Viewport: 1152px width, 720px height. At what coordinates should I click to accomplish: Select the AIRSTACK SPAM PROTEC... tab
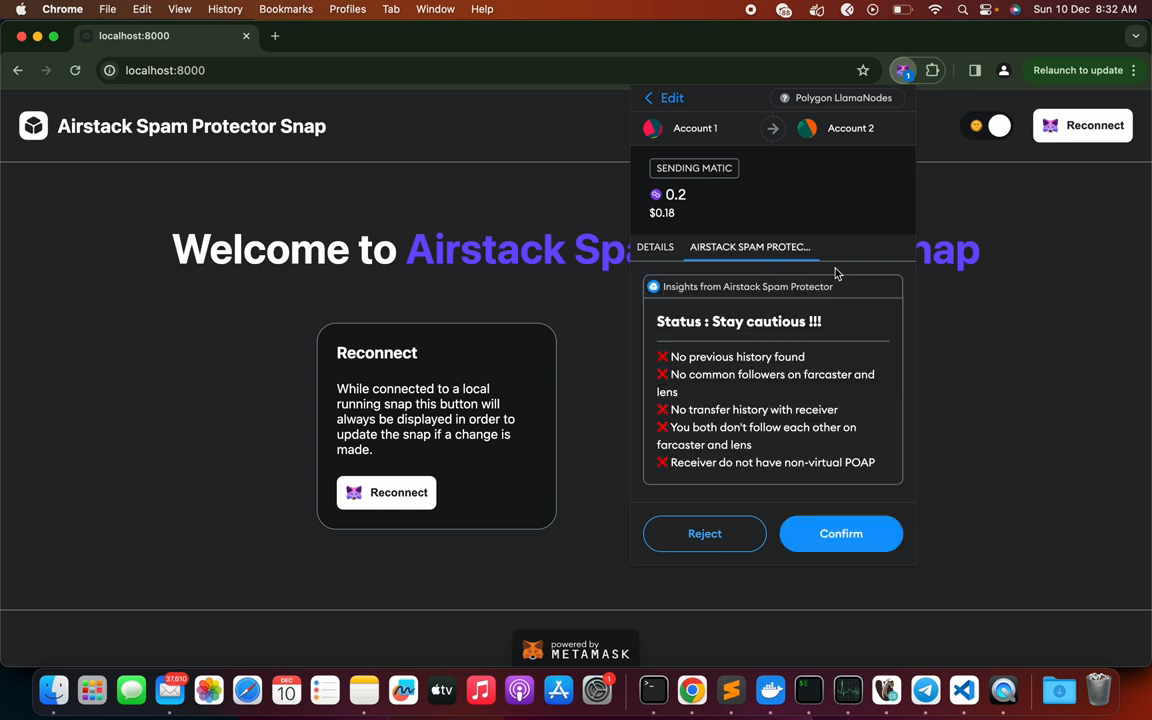(750, 247)
